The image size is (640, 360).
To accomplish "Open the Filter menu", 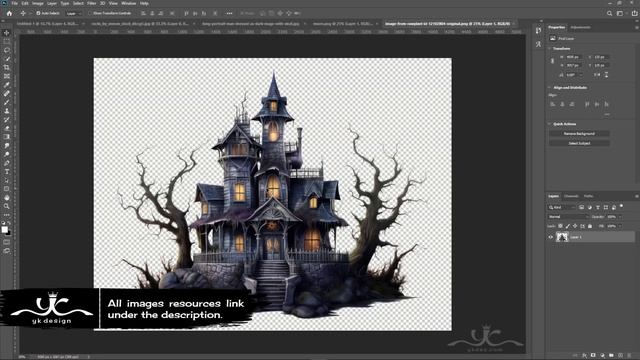I will tap(91, 3).
